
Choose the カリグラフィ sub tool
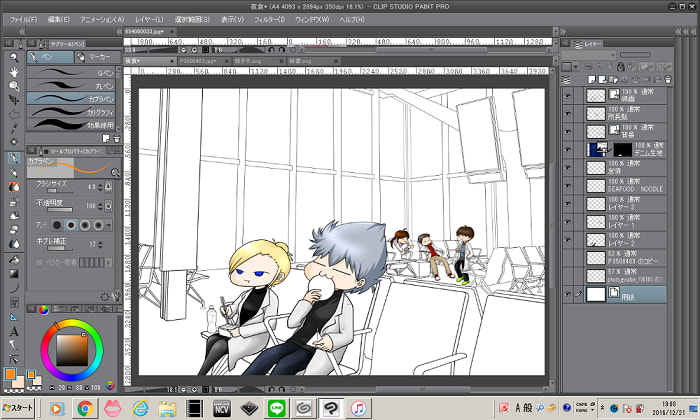[x=71, y=112]
